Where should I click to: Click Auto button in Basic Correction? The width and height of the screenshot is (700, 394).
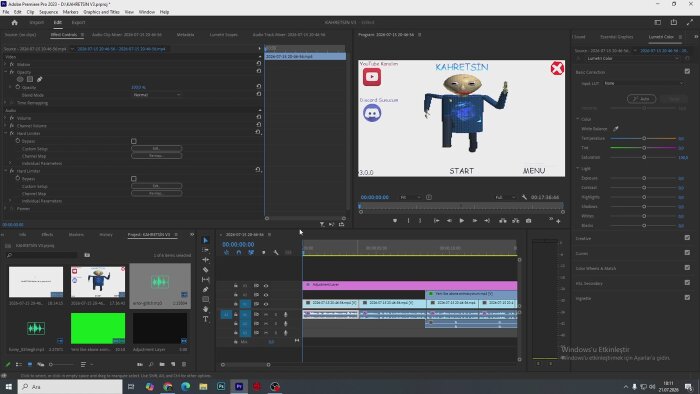pyautogui.click(x=642, y=99)
